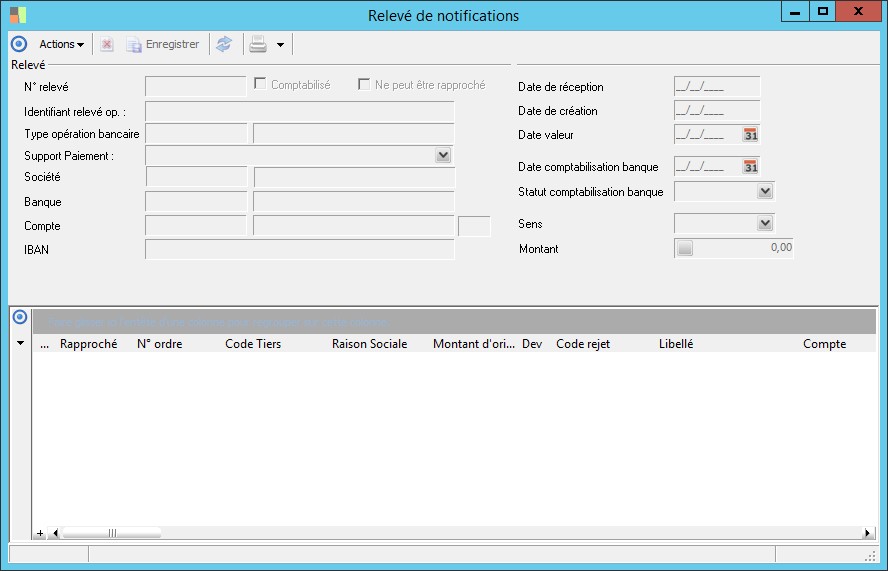Viewport: 888px width, 571px height.
Task: Click the Banque name field
Action: pyautogui.click(x=354, y=201)
